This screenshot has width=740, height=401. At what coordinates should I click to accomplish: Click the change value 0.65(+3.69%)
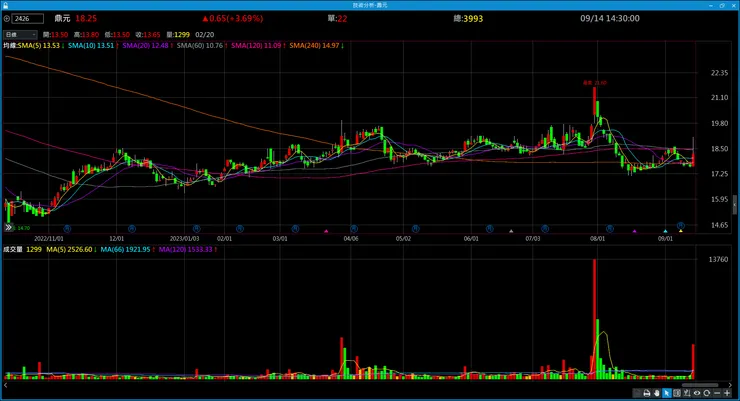click(233, 18)
